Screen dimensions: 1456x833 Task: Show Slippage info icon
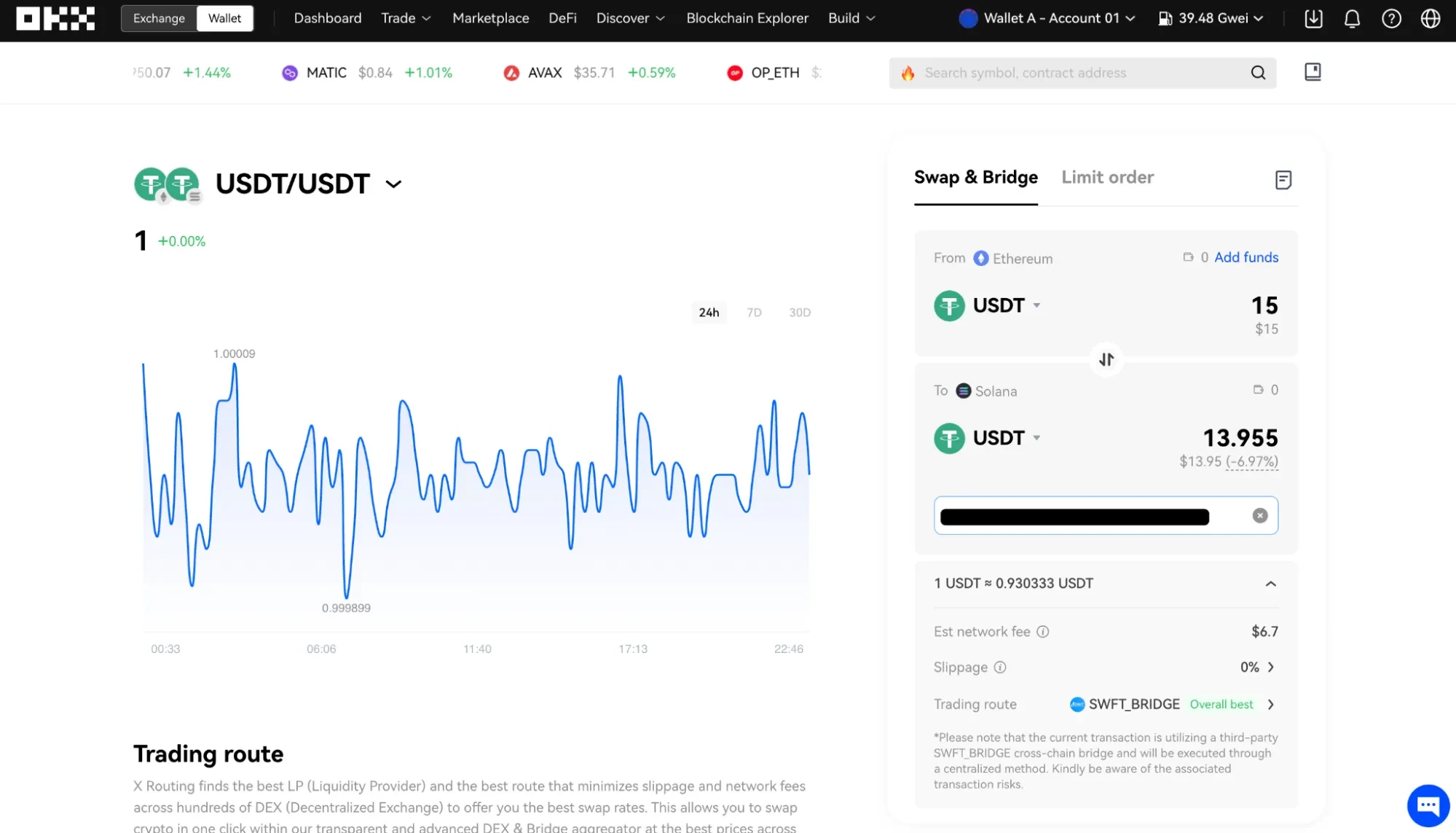pyautogui.click(x=1000, y=667)
